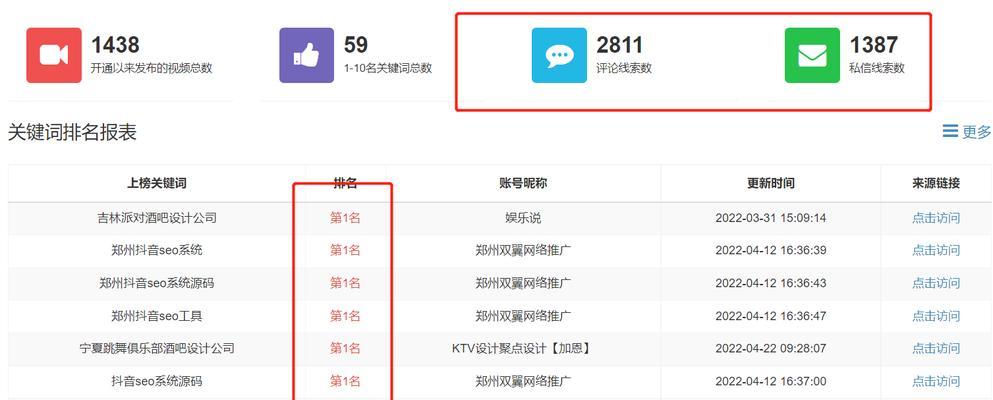993x400 pixels.
Task: Open source link for 宁夏跳舞俱乐部酒吧设计公司
Action: tap(936, 348)
